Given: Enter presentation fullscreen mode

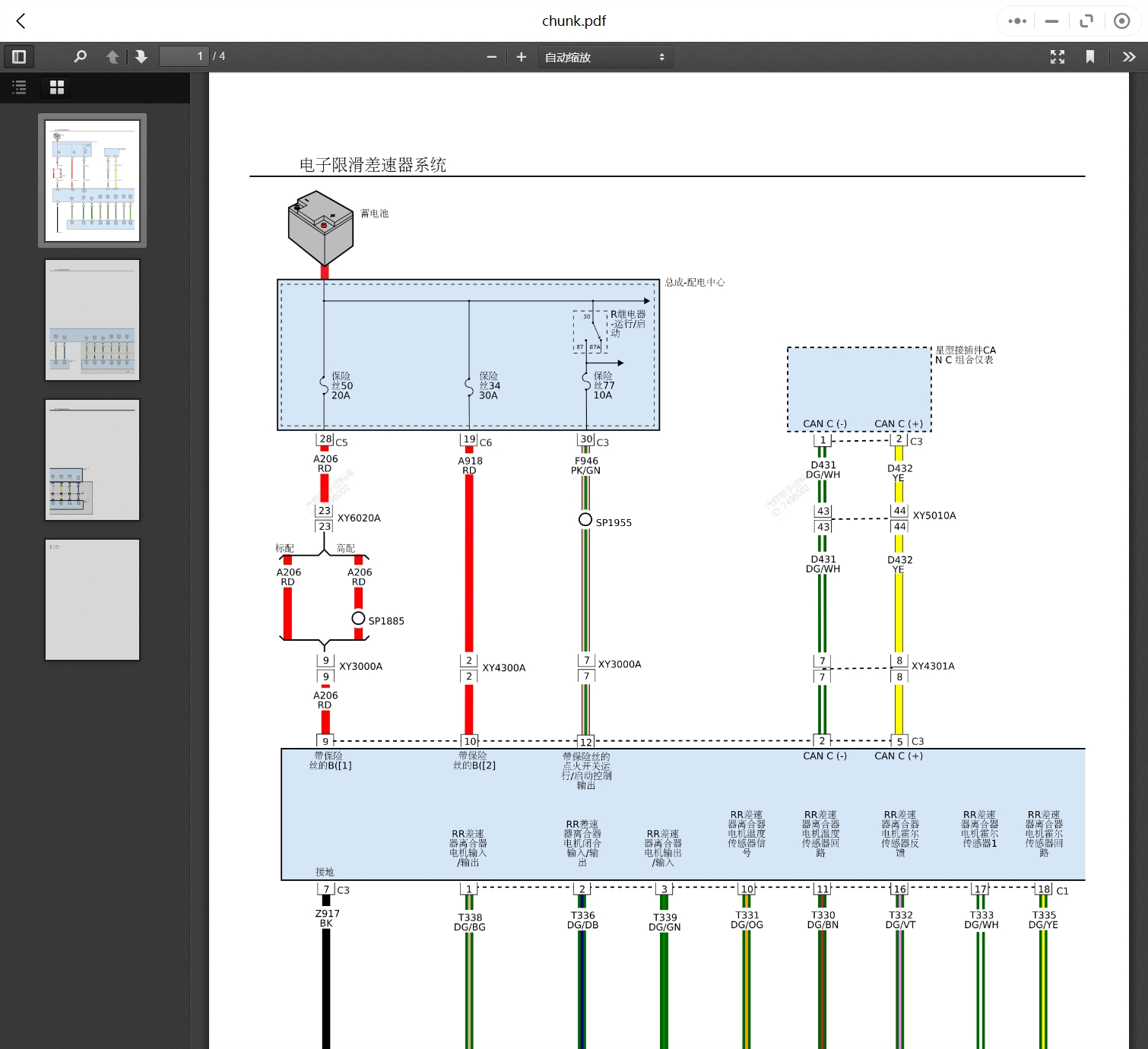Looking at the screenshot, I should tap(1058, 57).
